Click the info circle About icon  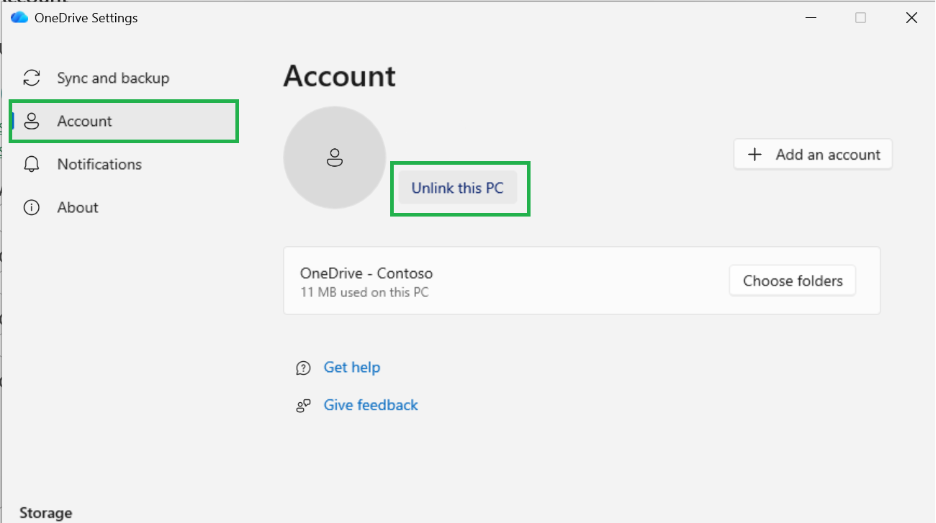coord(32,207)
